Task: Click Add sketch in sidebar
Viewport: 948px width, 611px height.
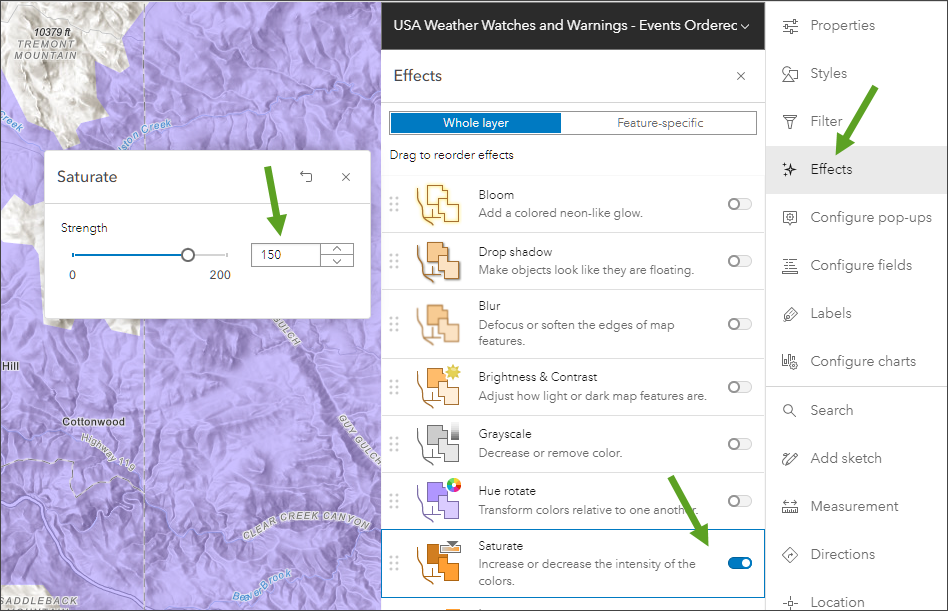Action: point(845,459)
